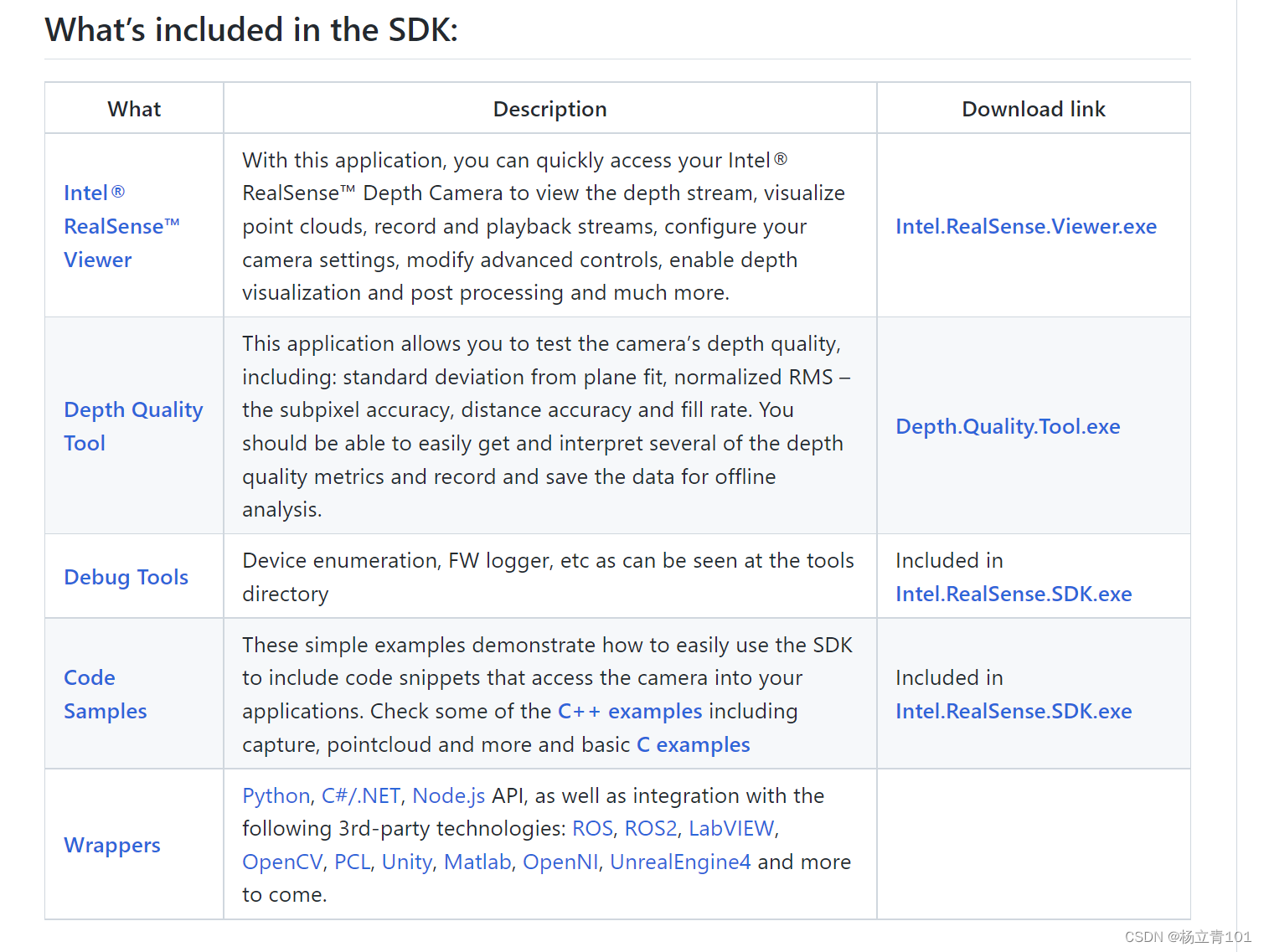This screenshot has width=1264, height=952.
Task: Download Intel.RealSense.Viewer.exe
Action: 1025,226
